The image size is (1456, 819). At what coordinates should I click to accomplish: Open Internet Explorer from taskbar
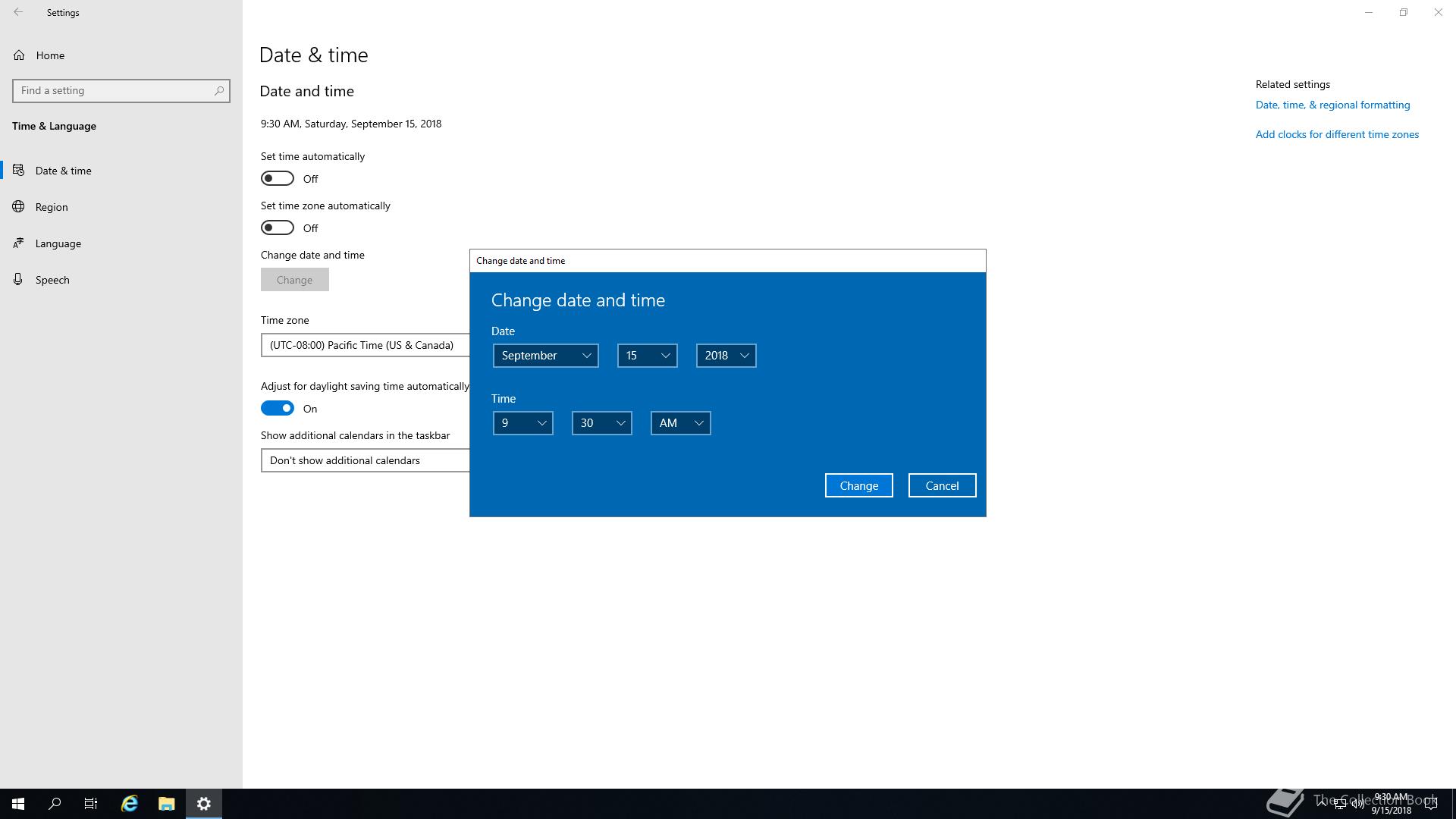[x=129, y=804]
